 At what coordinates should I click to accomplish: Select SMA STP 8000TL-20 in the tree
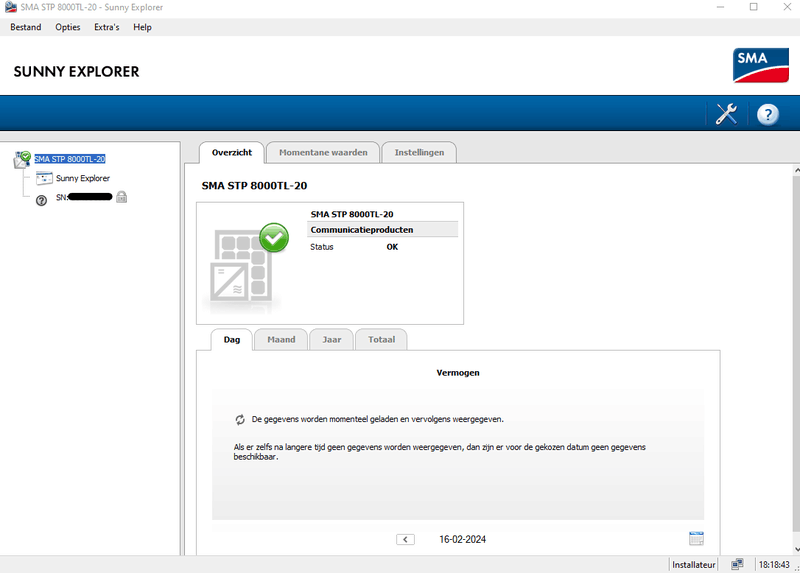pos(70,159)
